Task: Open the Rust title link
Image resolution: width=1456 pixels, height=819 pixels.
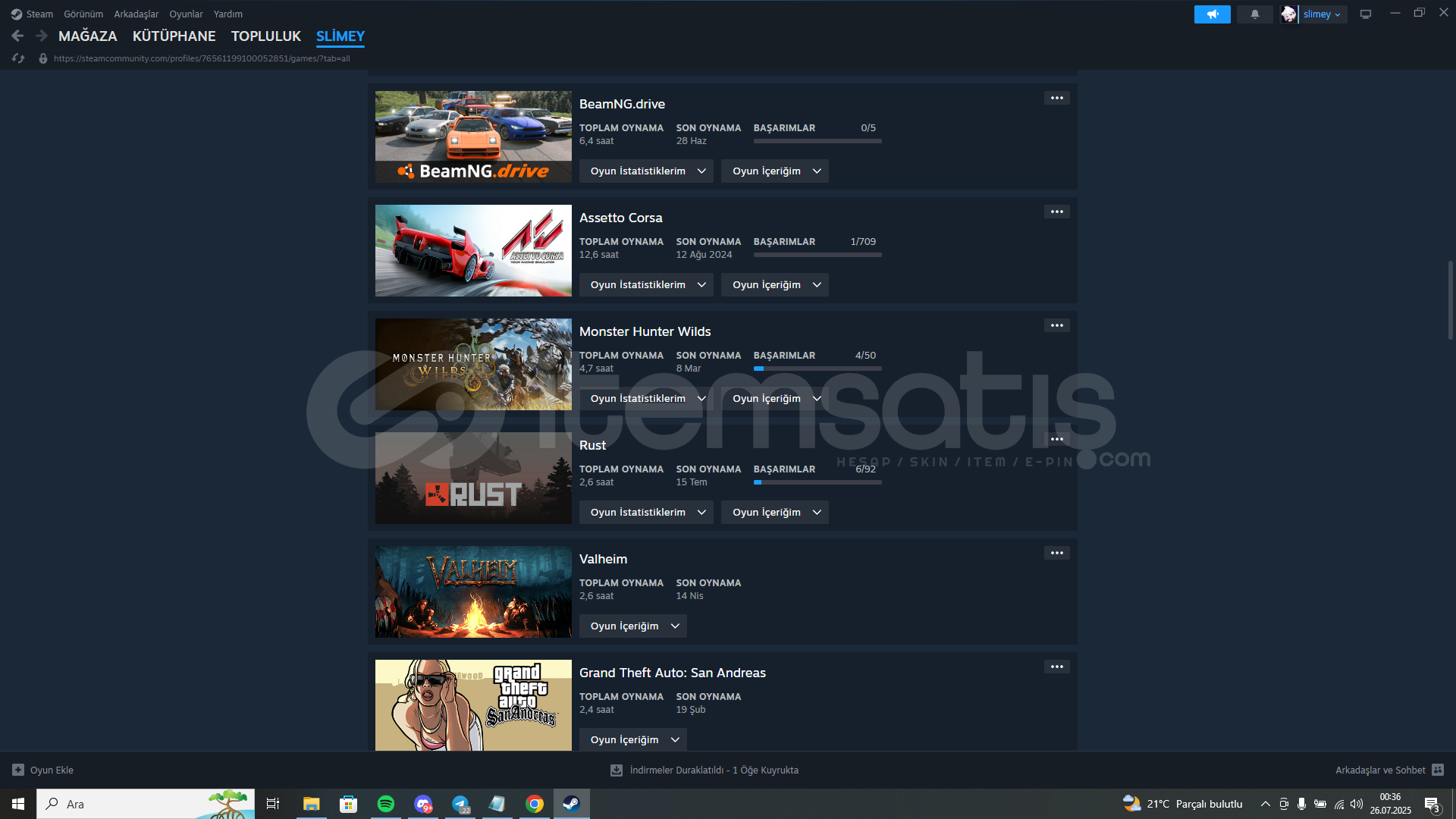Action: [592, 446]
